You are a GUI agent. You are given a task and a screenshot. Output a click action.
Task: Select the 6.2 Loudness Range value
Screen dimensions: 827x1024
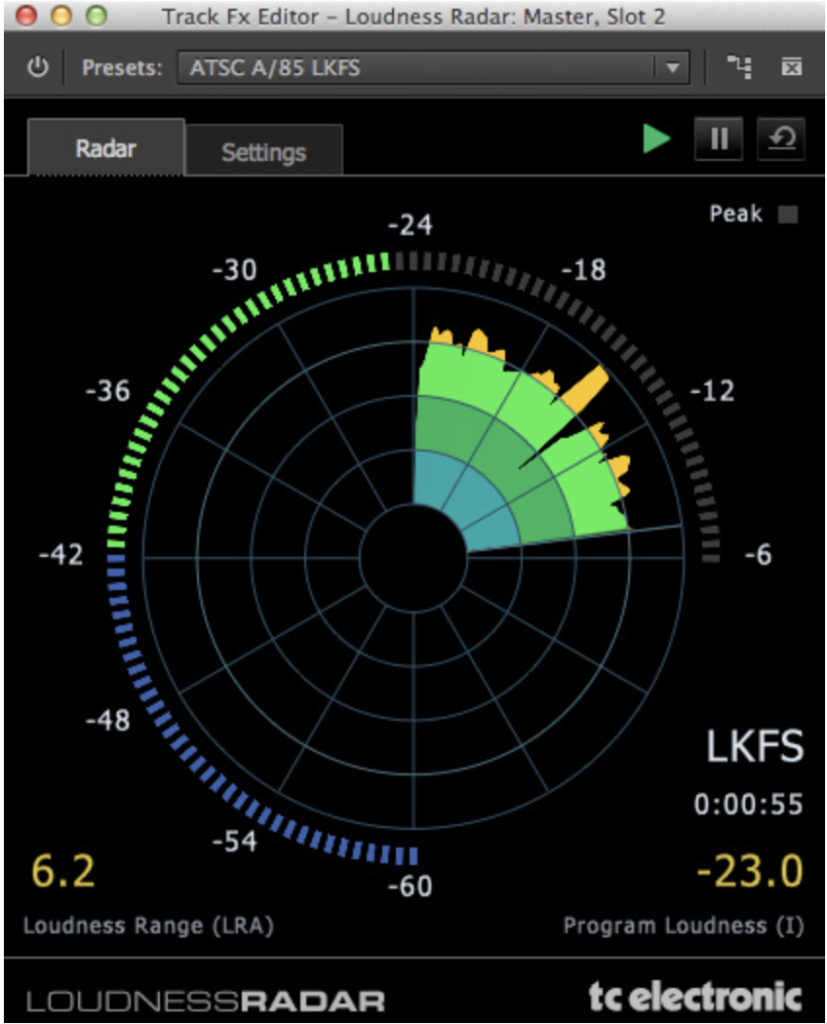pyautogui.click(x=63, y=871)
